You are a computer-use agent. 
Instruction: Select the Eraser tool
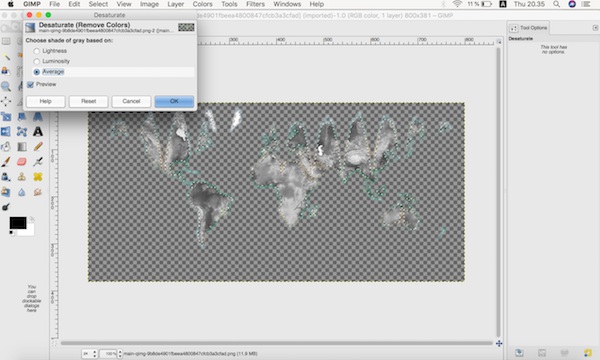tap(22, 162)
